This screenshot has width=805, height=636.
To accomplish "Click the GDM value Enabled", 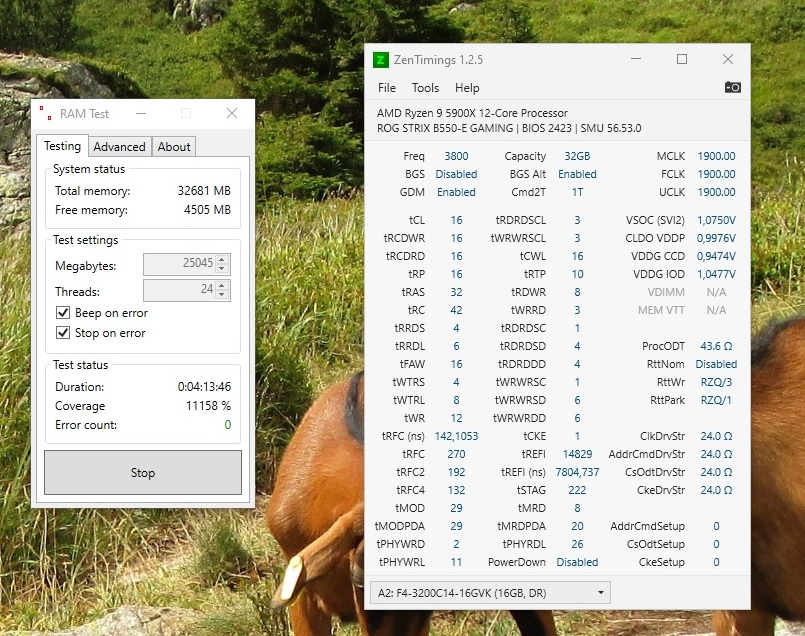I will 456,192.
